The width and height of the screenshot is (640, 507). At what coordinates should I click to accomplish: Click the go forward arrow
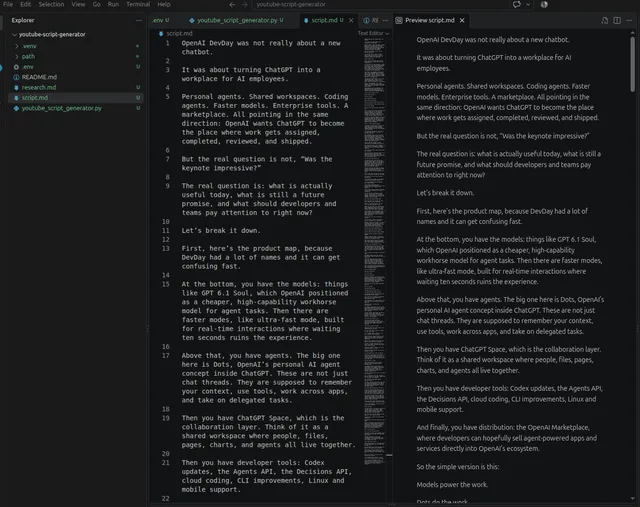(x=244, y=4)
